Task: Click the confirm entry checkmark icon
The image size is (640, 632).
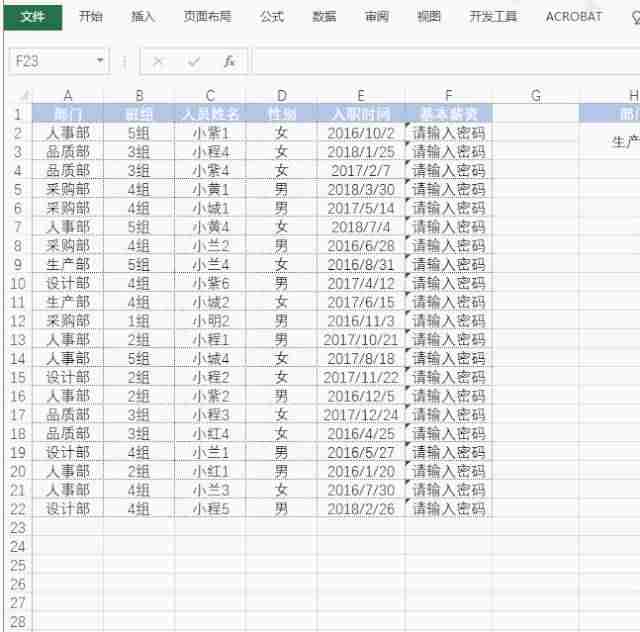Action: (x=193, y=62)
